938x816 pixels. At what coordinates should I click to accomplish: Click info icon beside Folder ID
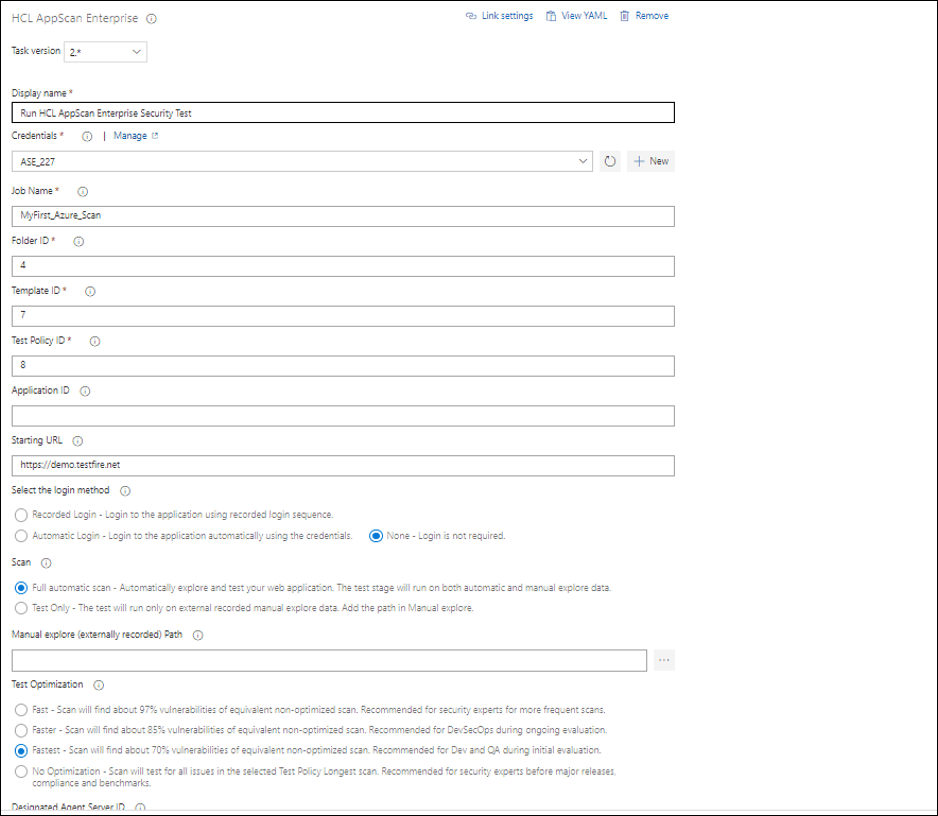click(x=78, y=242)
